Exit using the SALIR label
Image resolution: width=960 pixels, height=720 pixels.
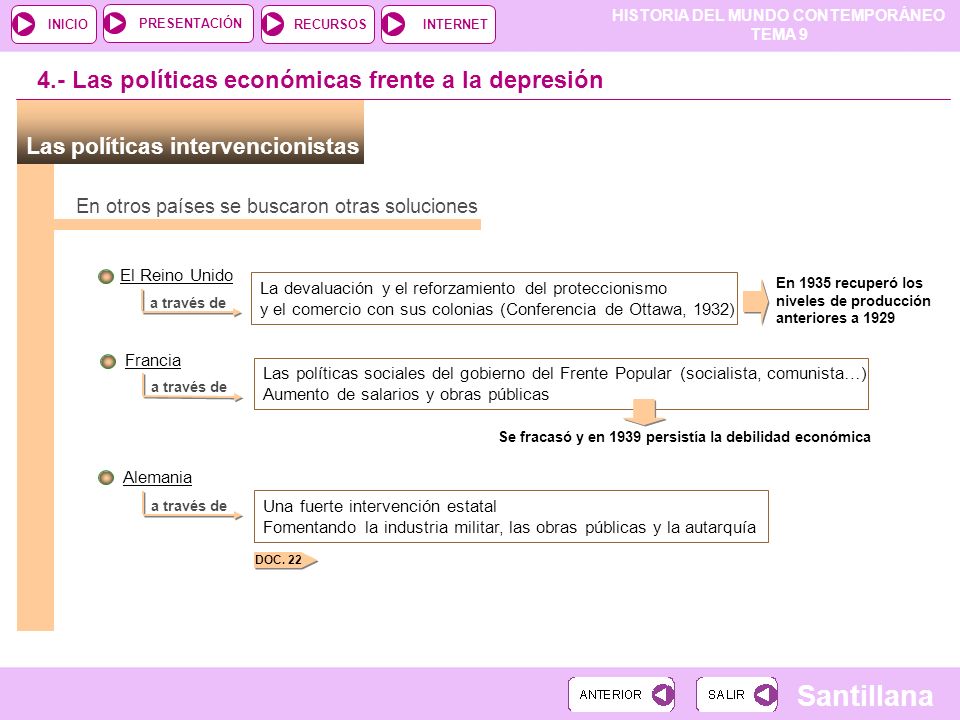[726, 694]
